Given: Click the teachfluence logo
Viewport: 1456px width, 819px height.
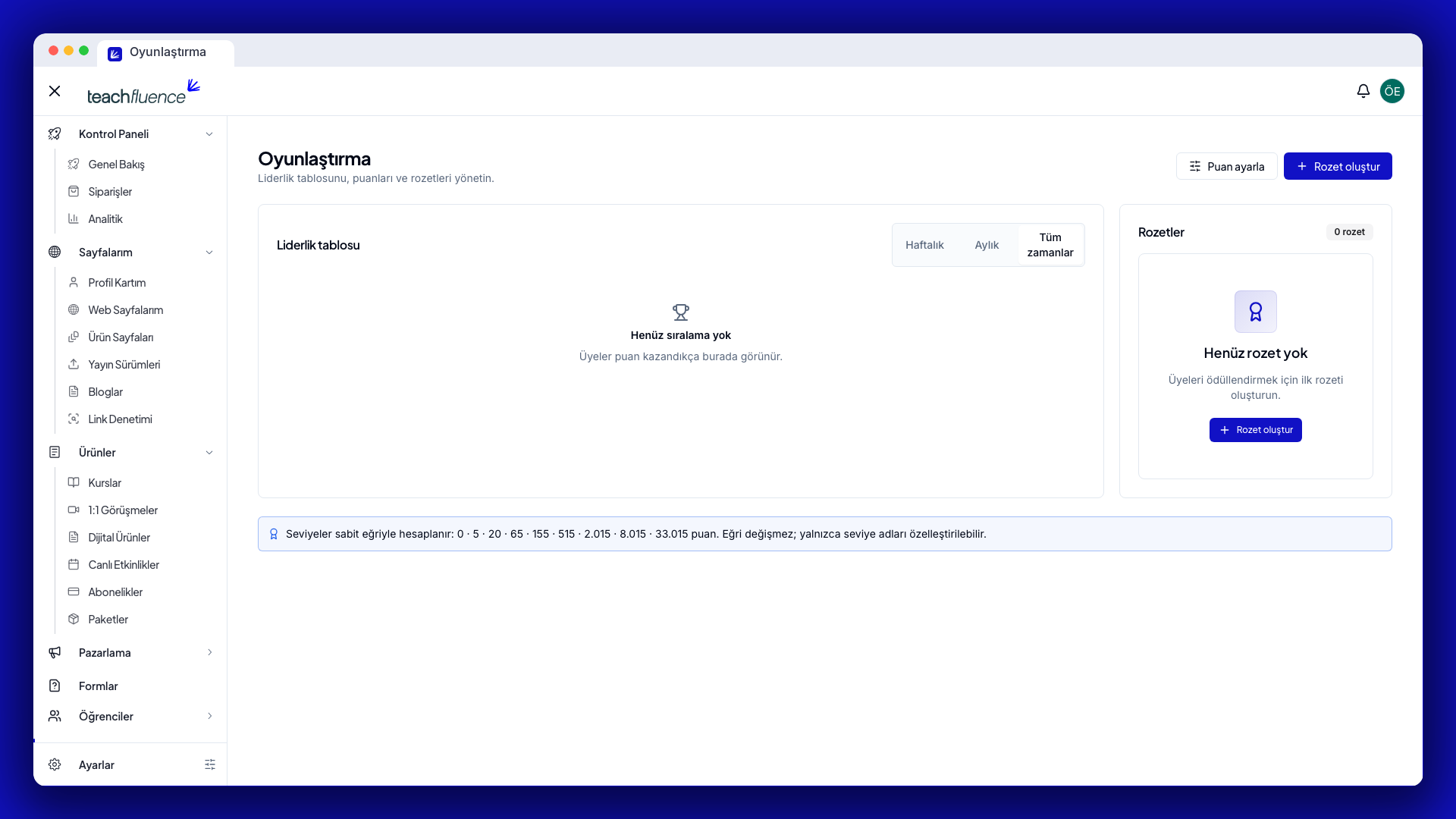Looking at the screenshot, I should point(143,91).
